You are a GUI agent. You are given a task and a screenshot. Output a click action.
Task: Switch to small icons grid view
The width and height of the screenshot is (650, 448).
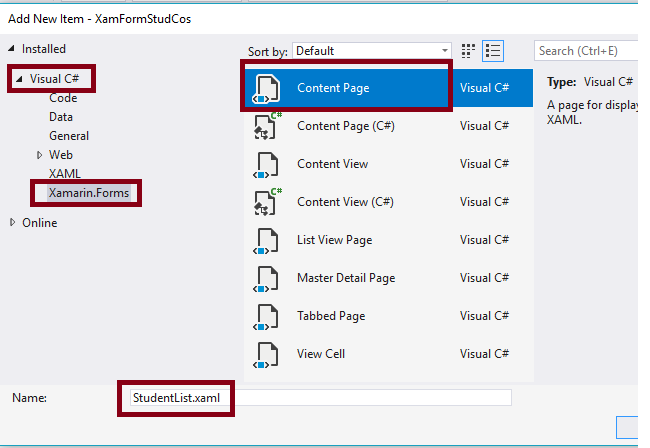point(470,51)
